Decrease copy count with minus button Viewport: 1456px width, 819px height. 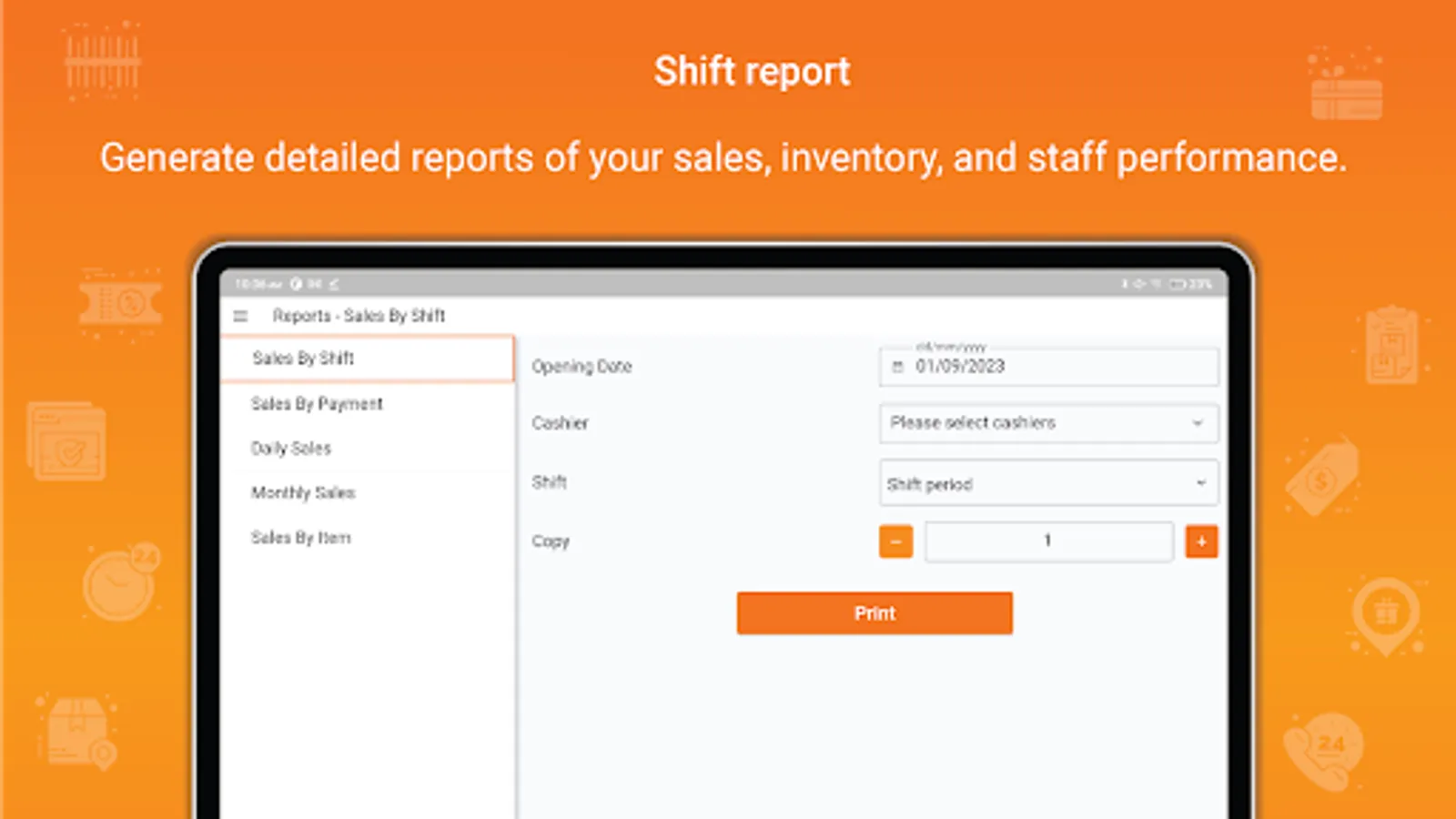point(895,541)
